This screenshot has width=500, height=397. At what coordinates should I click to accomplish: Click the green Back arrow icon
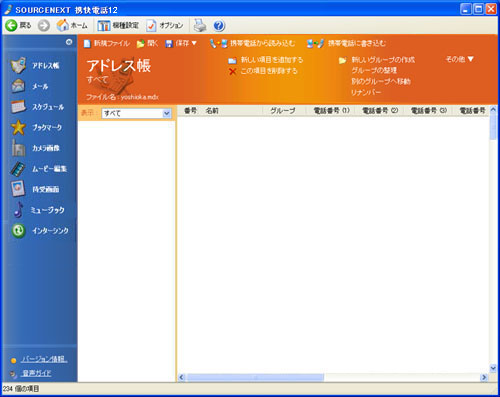coord(11,25)
